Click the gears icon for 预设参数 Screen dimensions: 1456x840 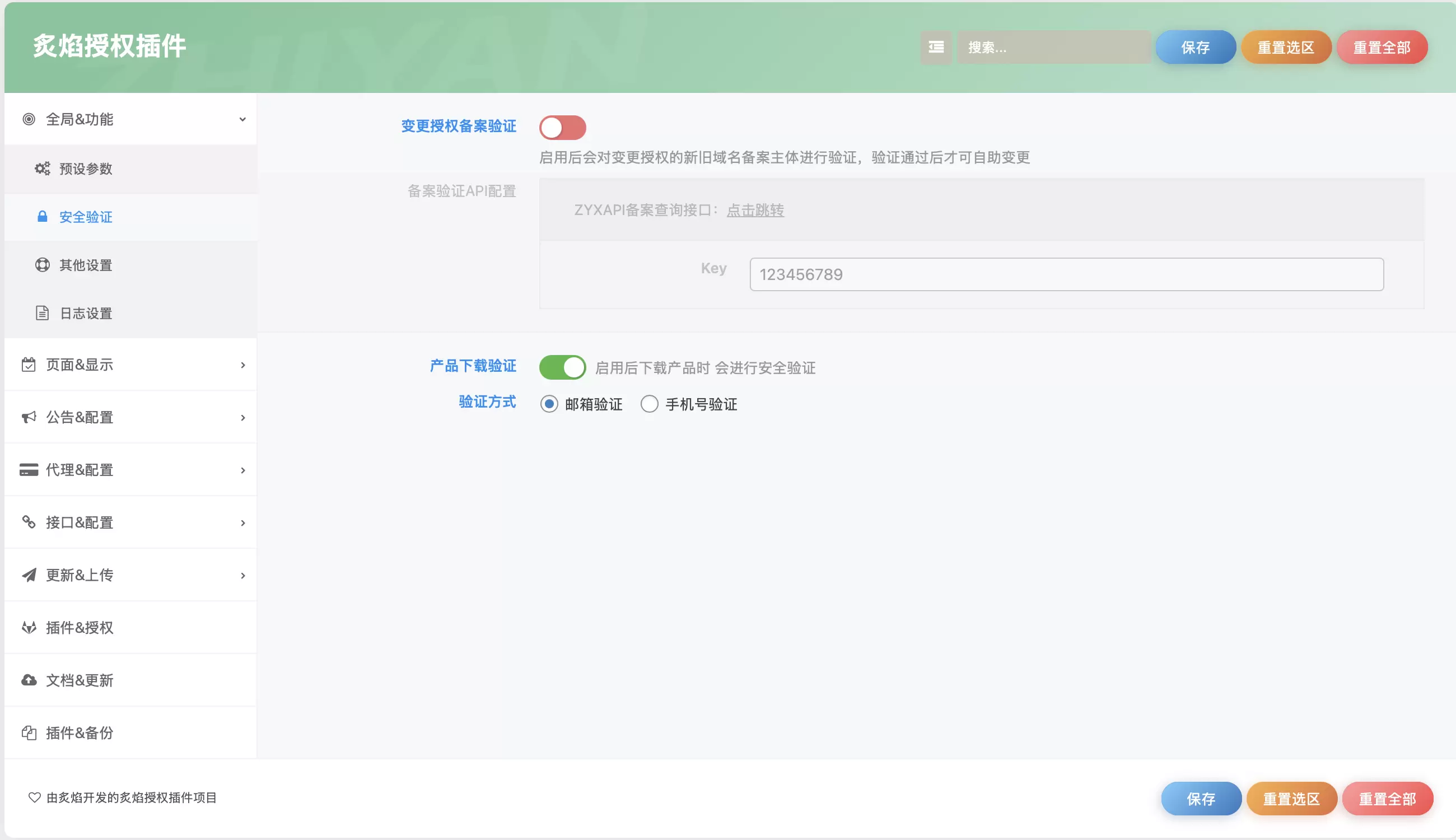pyautogui.click(x=42, y=169)
